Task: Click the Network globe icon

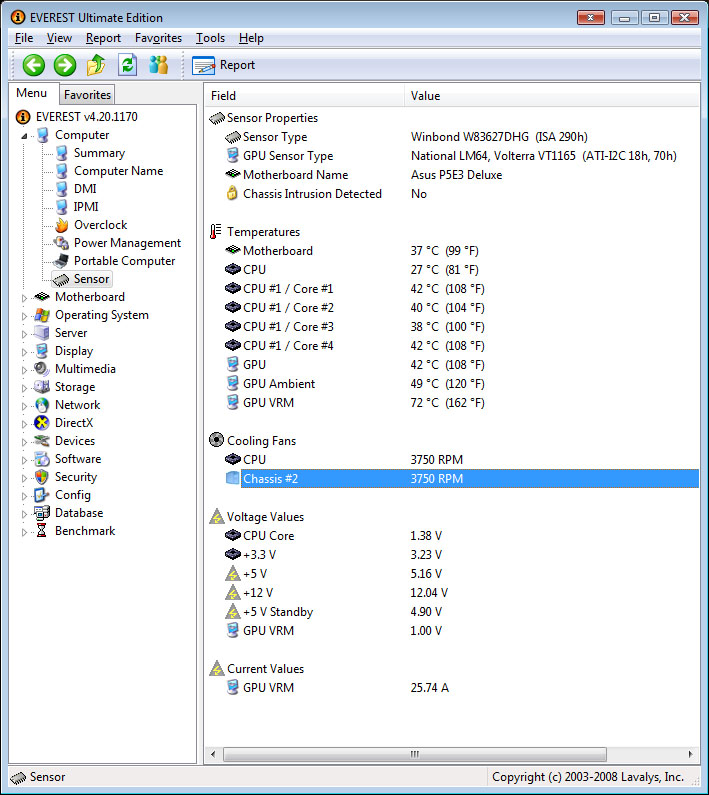Action: [42, 405]
